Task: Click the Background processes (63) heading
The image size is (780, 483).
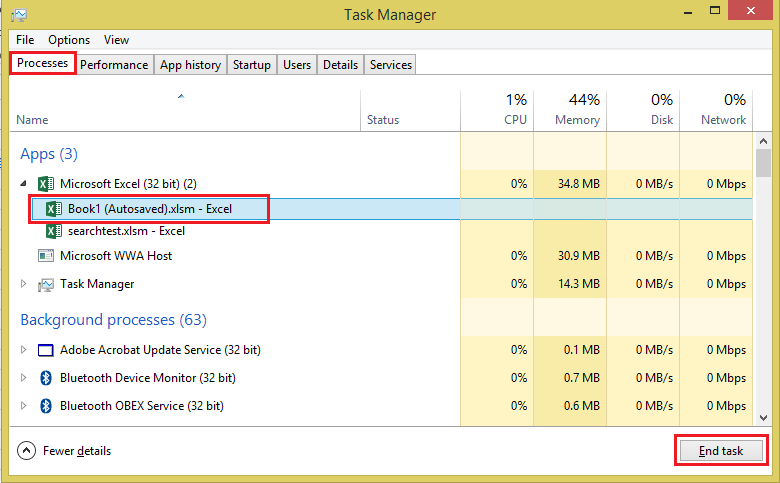Action: (113, 320)
